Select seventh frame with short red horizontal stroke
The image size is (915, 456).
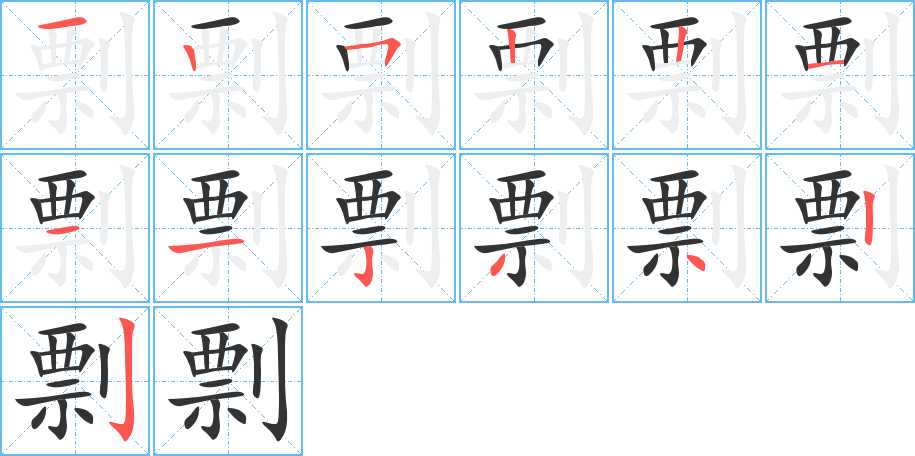(75, 228)
